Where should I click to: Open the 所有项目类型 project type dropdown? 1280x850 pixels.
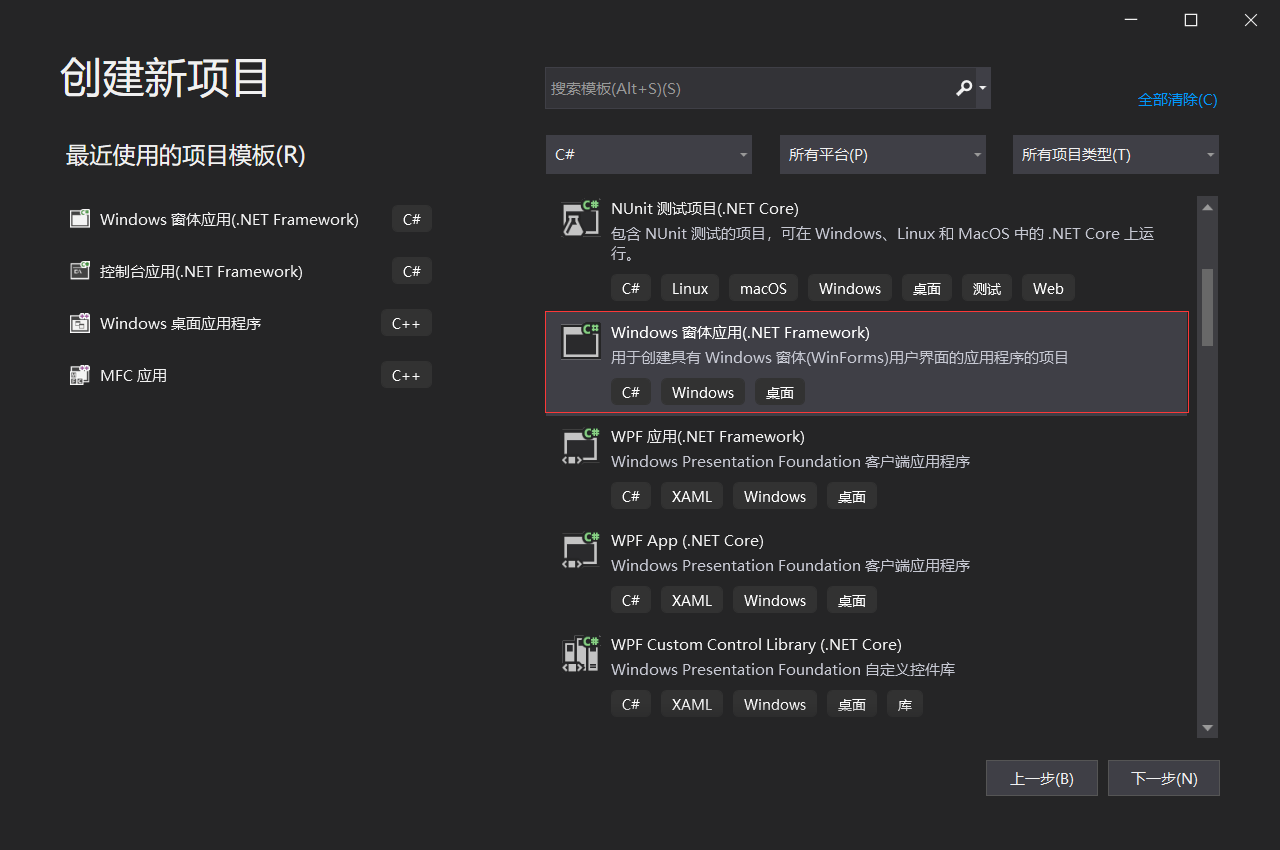(x=1116, y=155)
